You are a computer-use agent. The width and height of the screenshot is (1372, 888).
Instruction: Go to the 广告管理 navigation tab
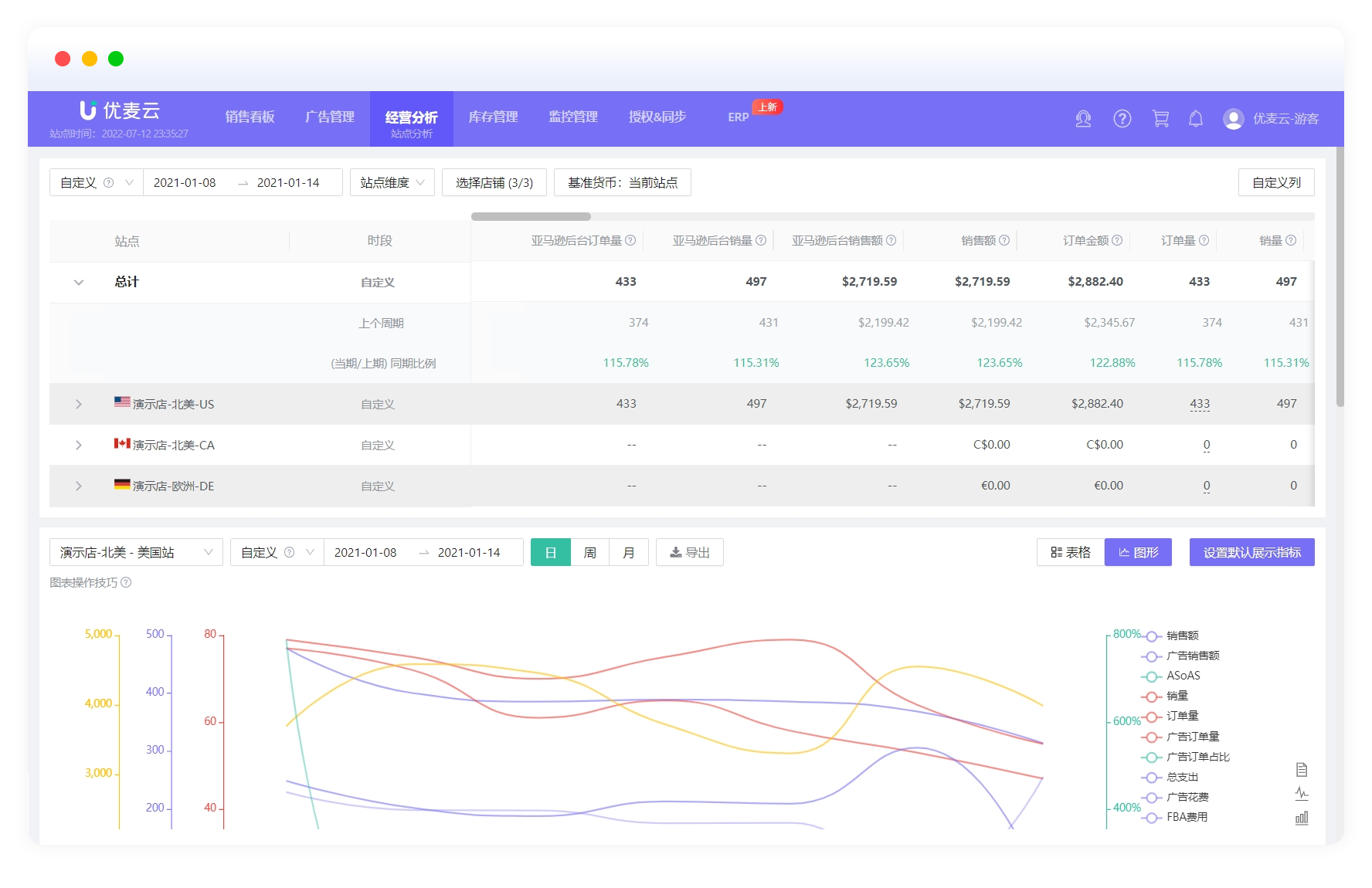[x=329, y=117]
